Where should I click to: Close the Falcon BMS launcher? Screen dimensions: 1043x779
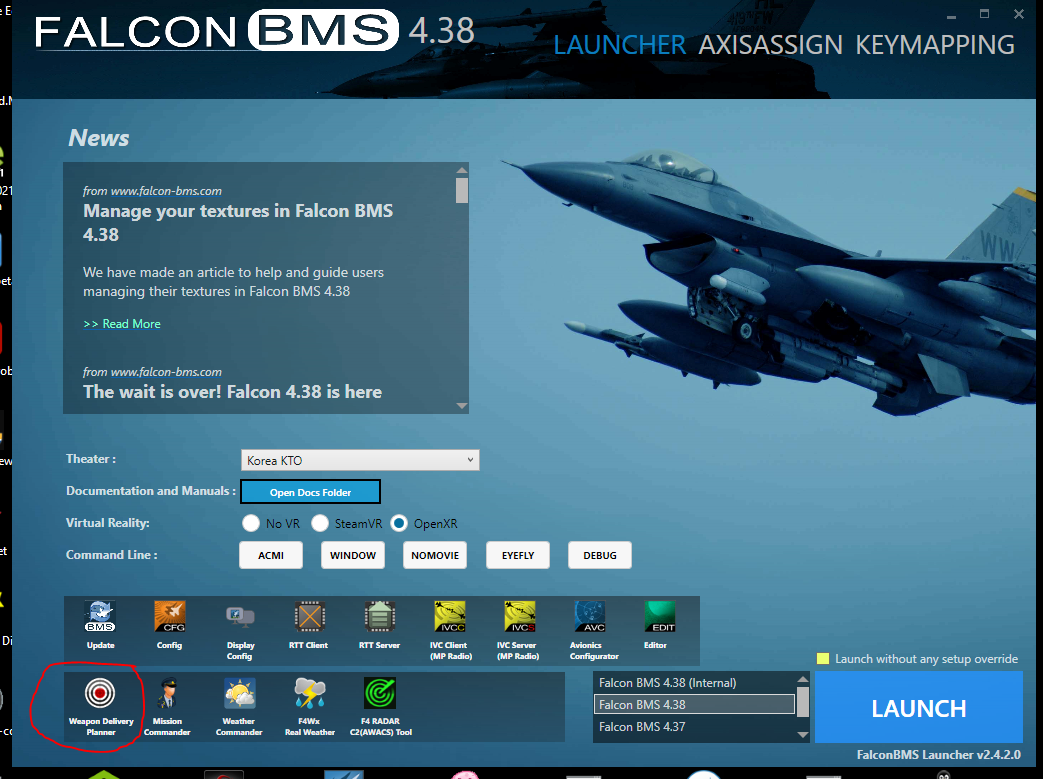coord(1018,14)
